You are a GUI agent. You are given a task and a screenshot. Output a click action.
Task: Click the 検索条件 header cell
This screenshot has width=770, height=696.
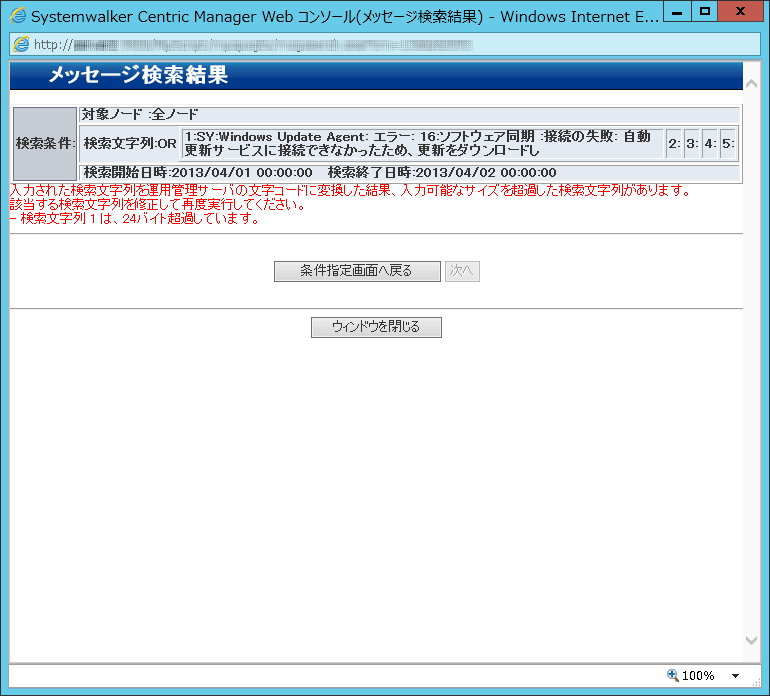[x=45, y=143]
